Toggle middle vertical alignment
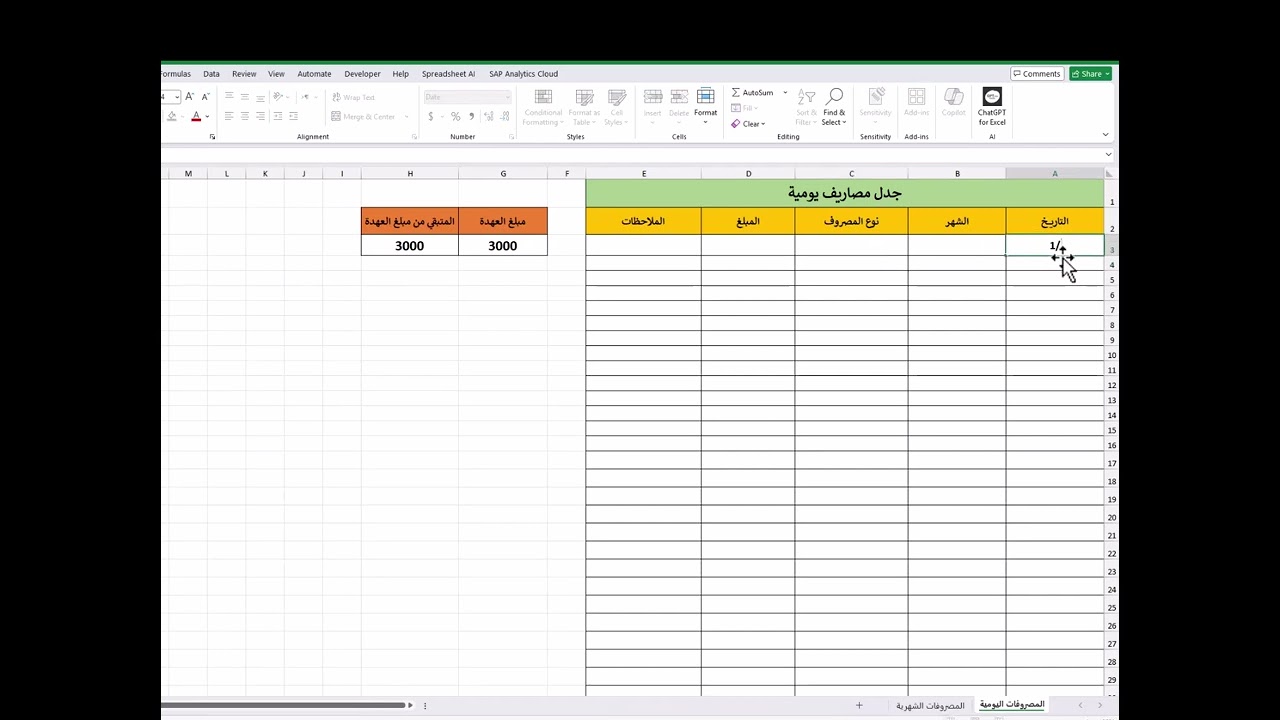 click(245, 97)
